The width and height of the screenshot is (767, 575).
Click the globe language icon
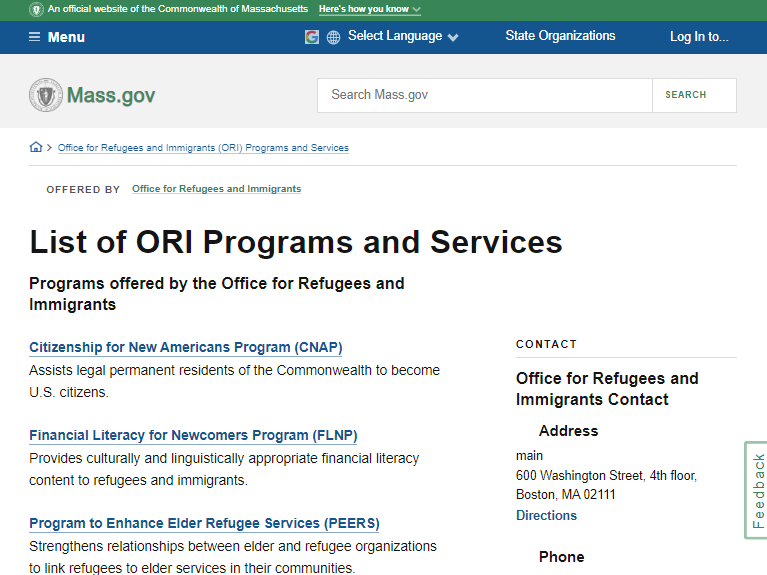(333, 37)
